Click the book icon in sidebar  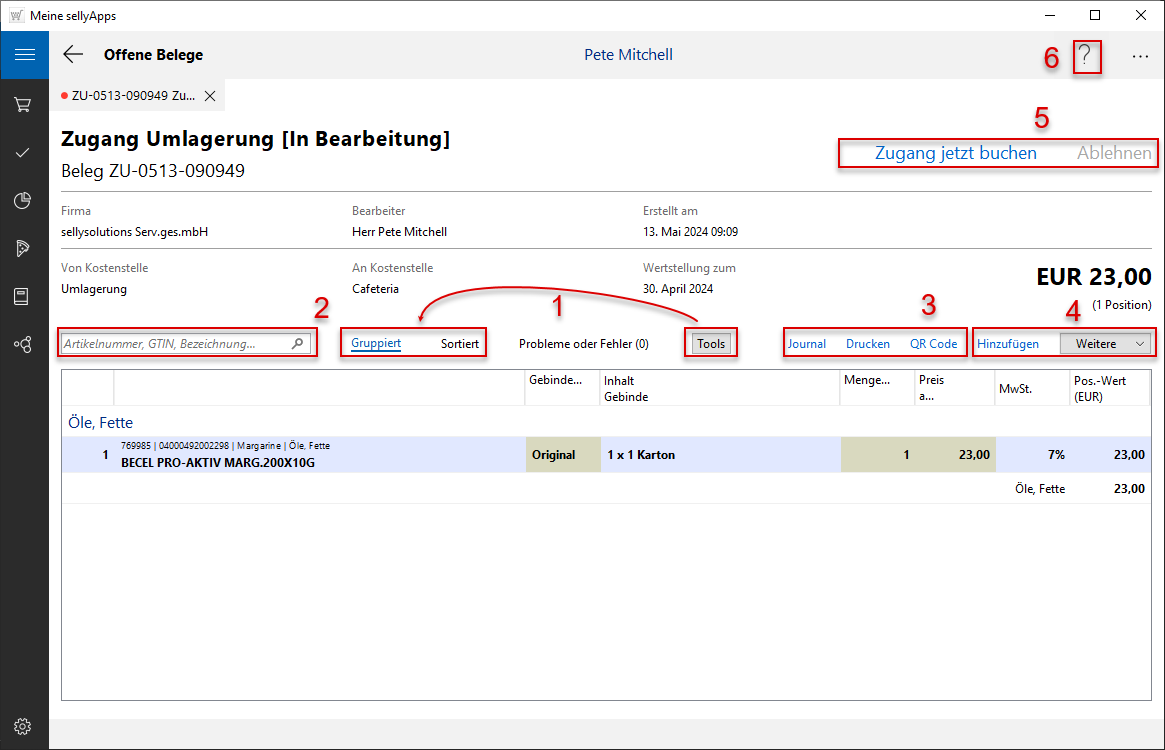23,297
